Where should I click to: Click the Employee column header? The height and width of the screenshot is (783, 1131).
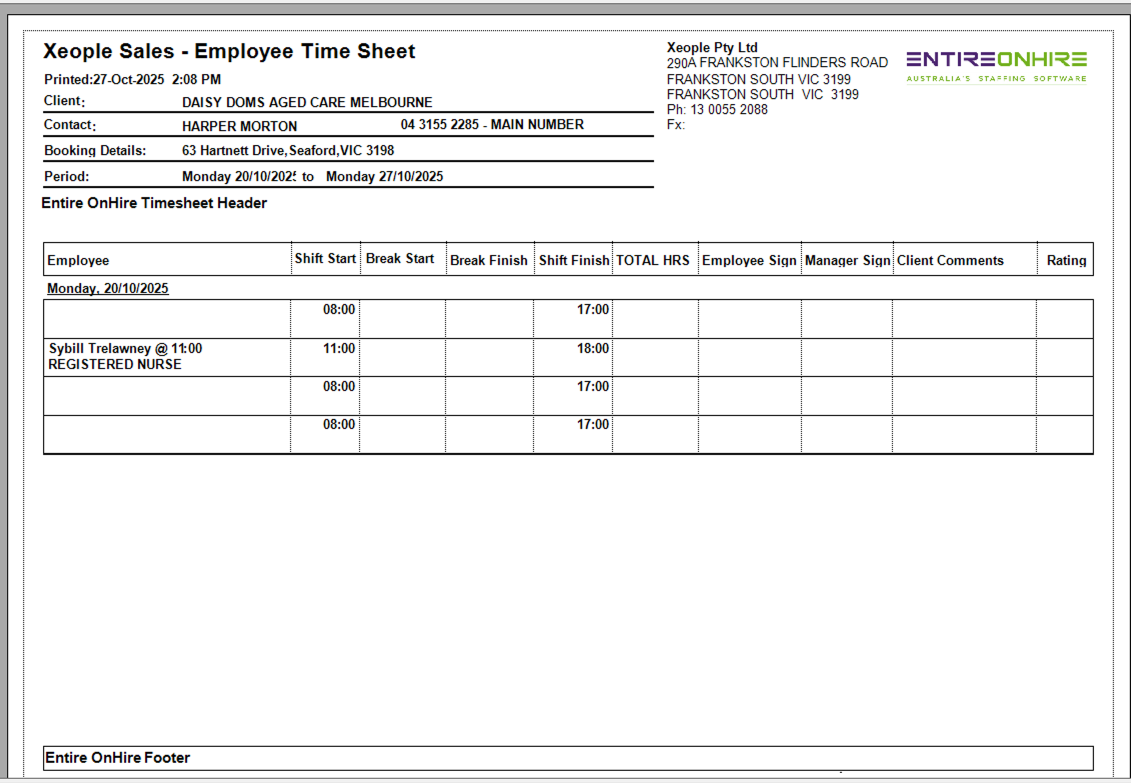(x=78, y=260)
